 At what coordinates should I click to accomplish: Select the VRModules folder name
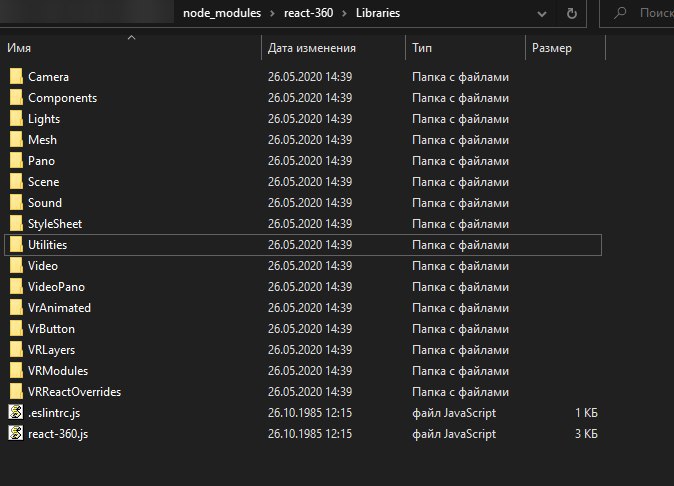(x=58, y=371)
